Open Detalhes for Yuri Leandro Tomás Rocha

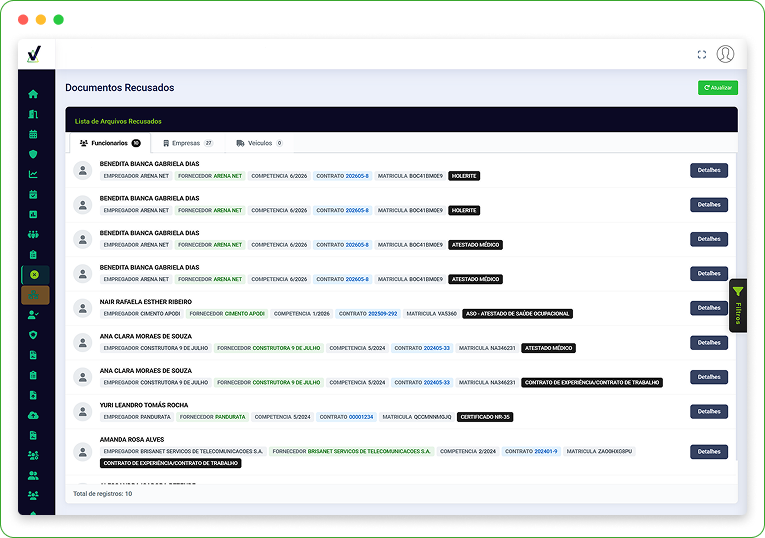[709, 411]
